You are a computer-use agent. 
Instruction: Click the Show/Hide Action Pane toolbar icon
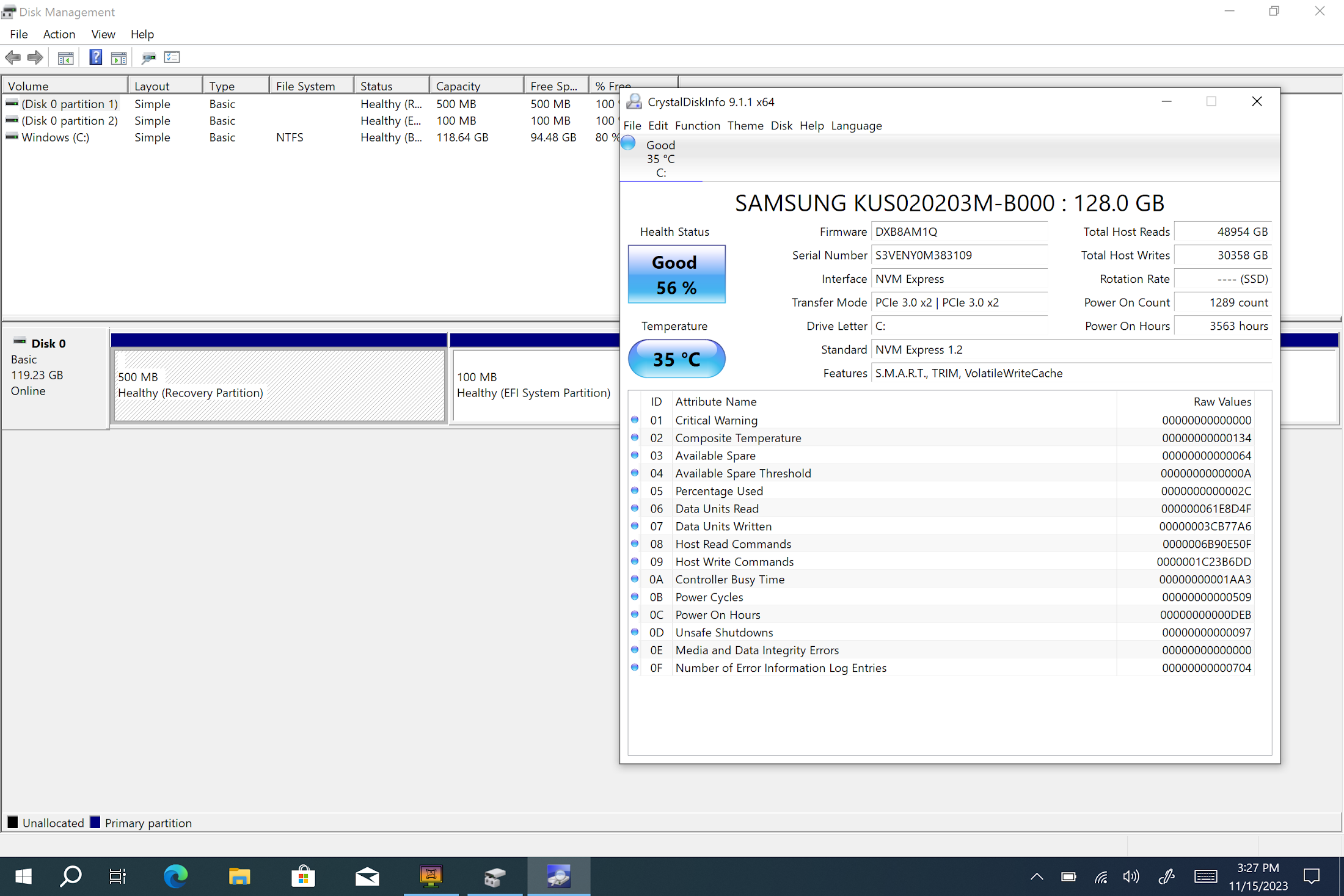click(119, 57)
